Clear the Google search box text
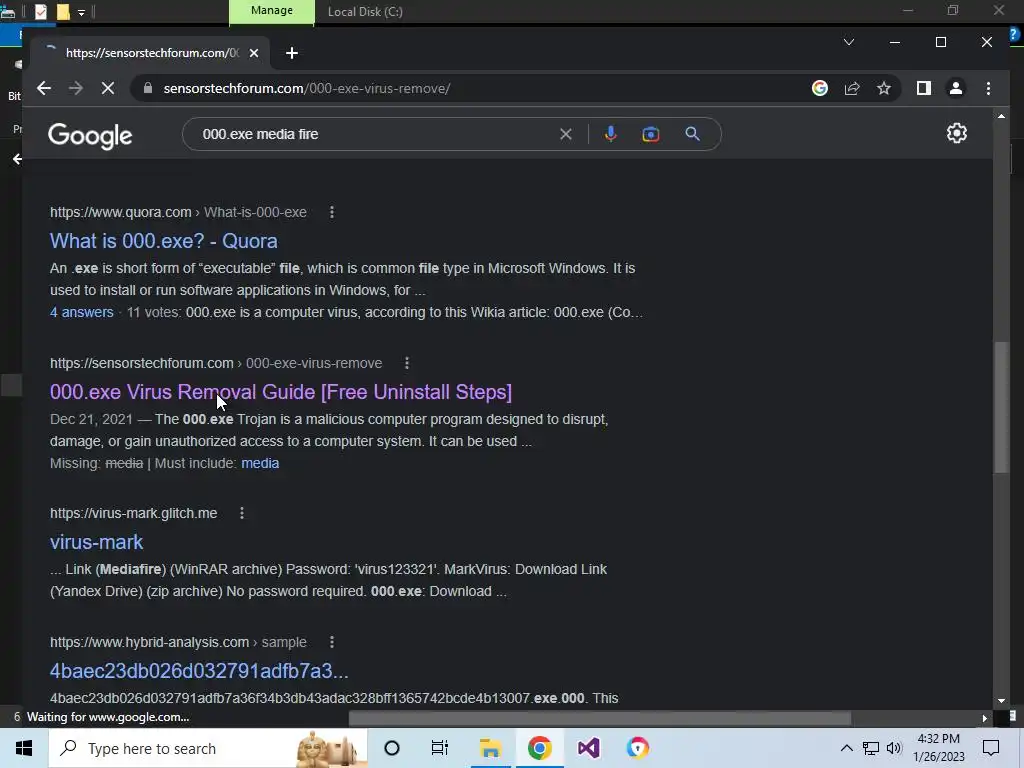This screenshot has height=768, width=1024. click(x=566, y=134)
